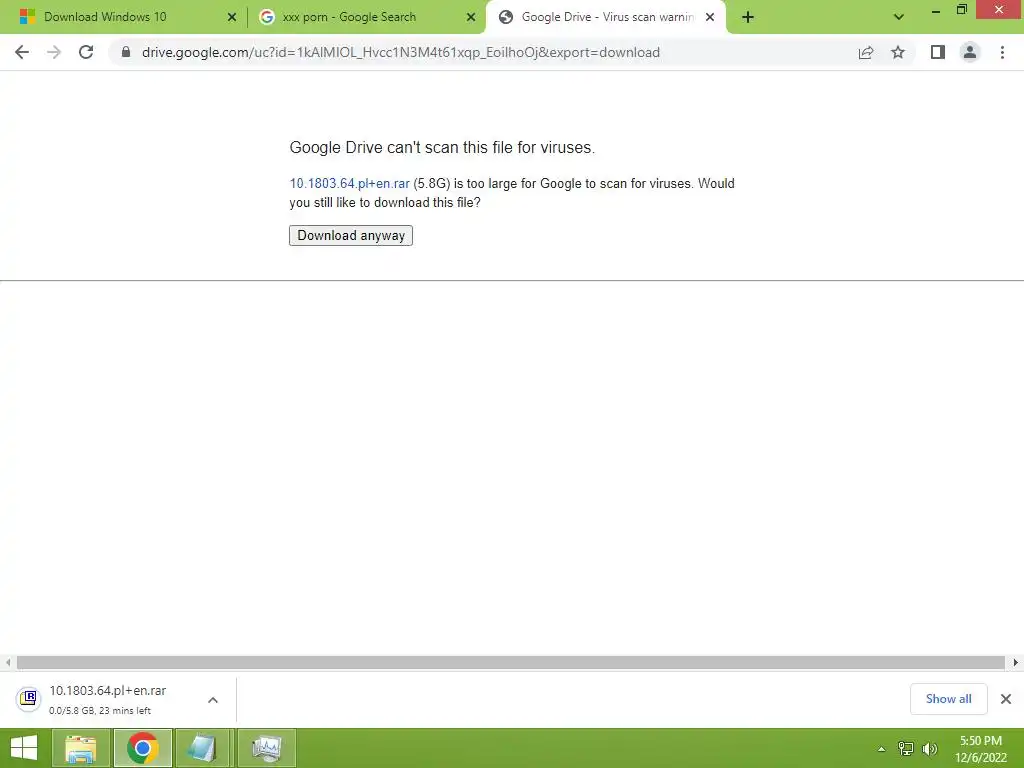Open the volume control tray icon

(930, 748)
